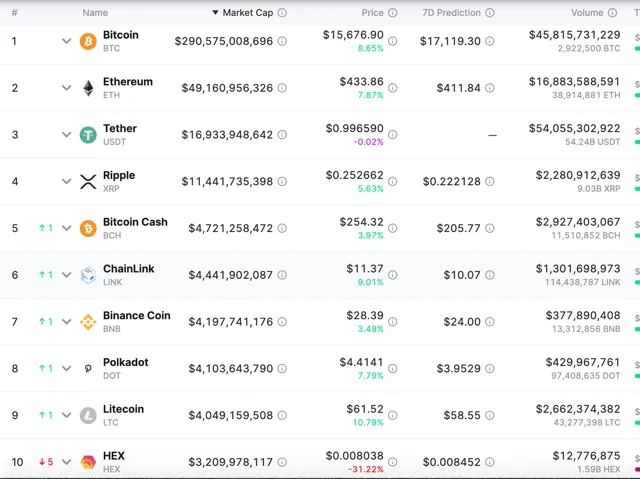Click Polkadot market cap $4,103,643,790
The image size is (640, 479).
(x=231, y=369)
